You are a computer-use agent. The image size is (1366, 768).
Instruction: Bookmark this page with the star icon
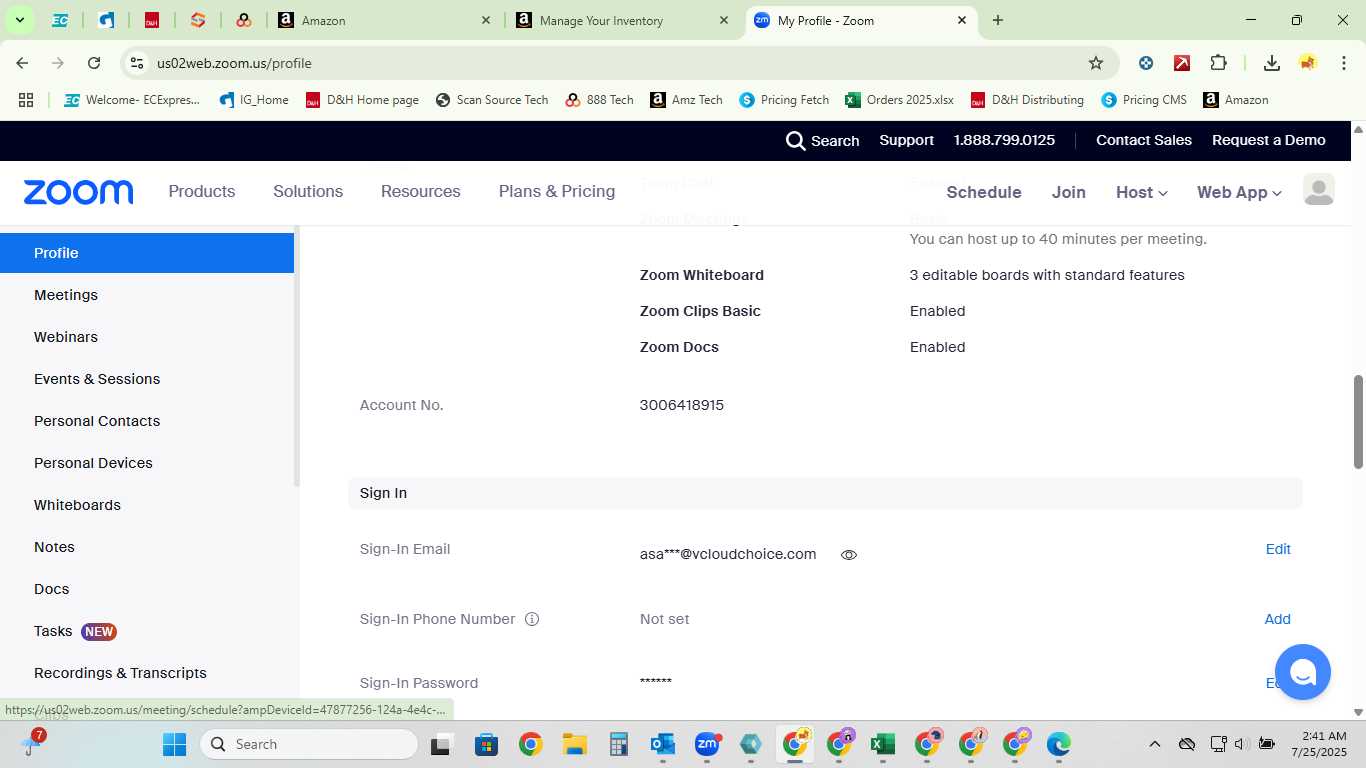point(1096,63)
